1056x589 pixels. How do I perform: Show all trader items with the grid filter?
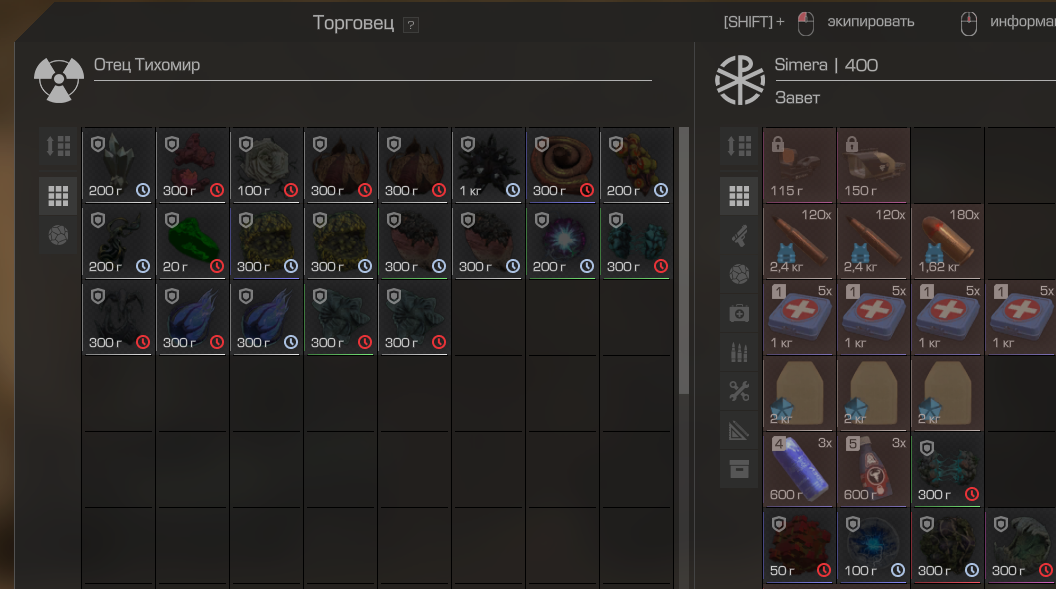point(58,196)
